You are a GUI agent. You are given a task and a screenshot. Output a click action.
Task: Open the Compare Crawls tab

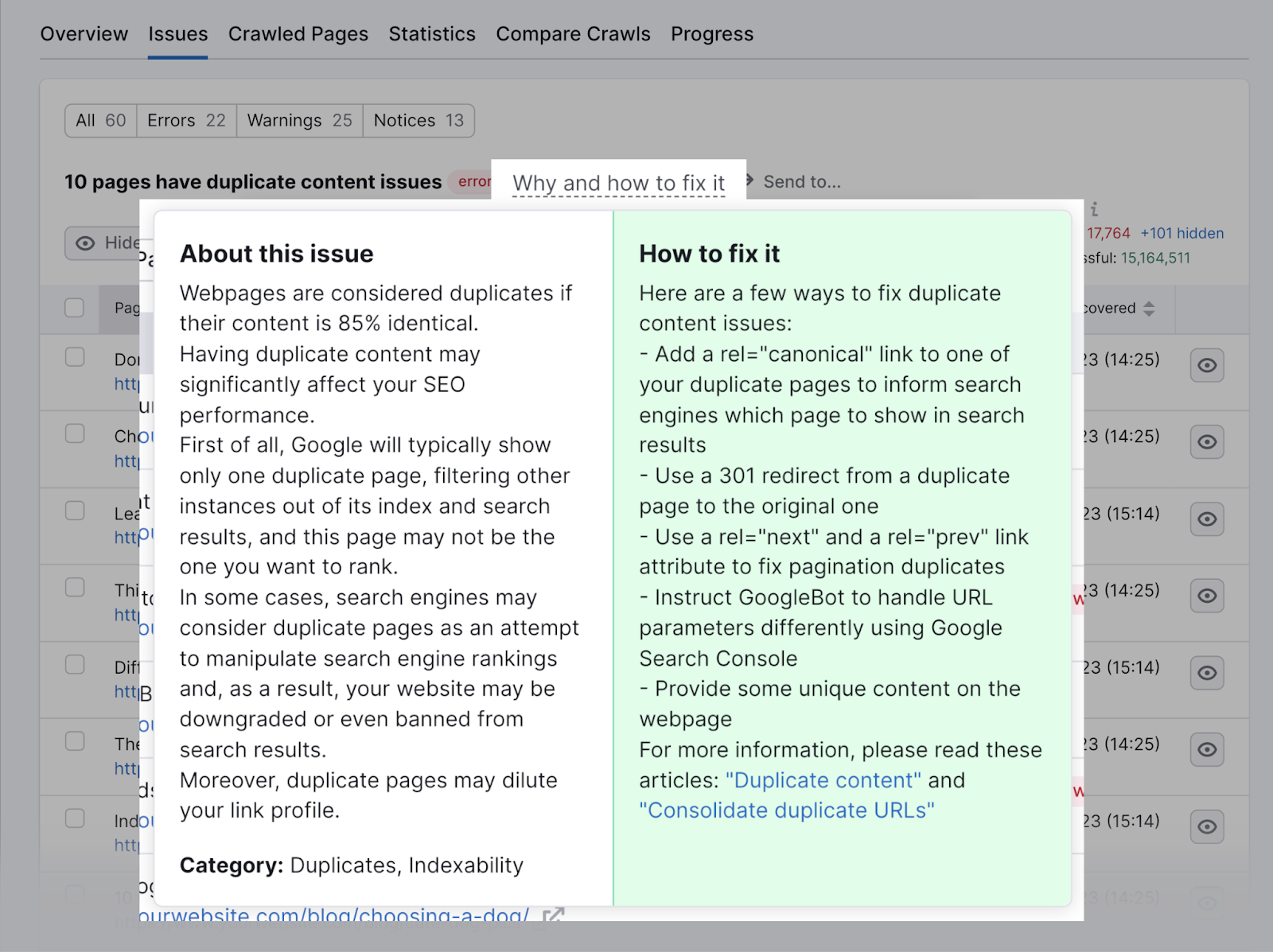(573, 33)
